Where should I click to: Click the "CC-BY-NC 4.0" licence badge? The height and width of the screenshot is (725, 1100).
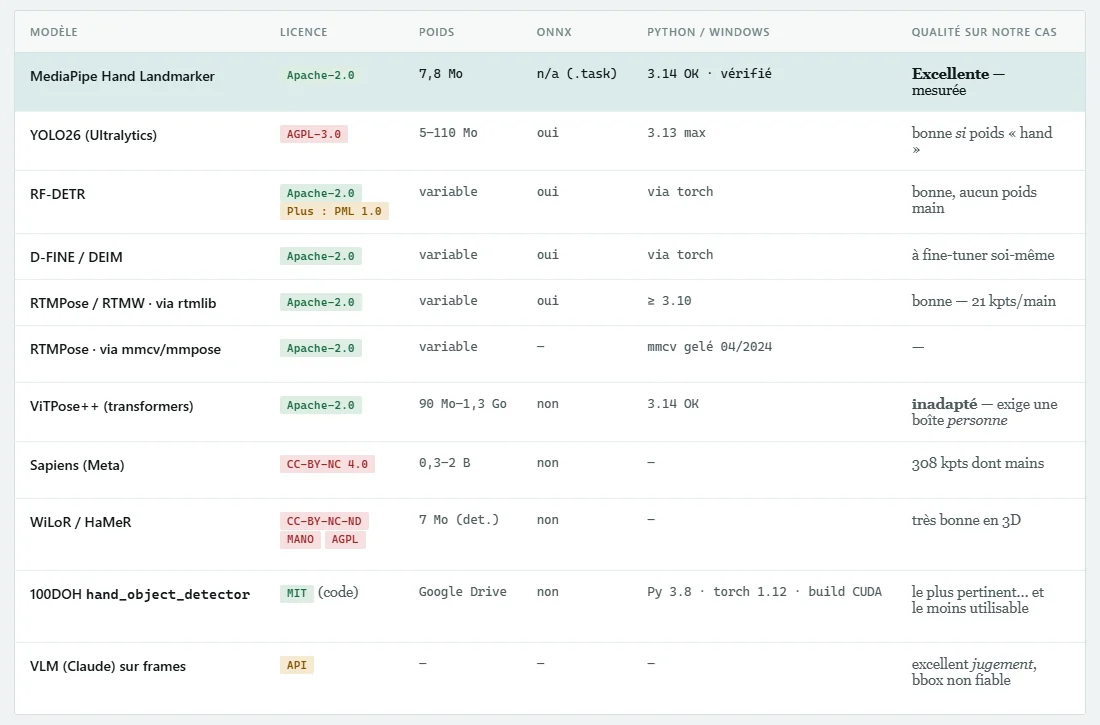327,464
